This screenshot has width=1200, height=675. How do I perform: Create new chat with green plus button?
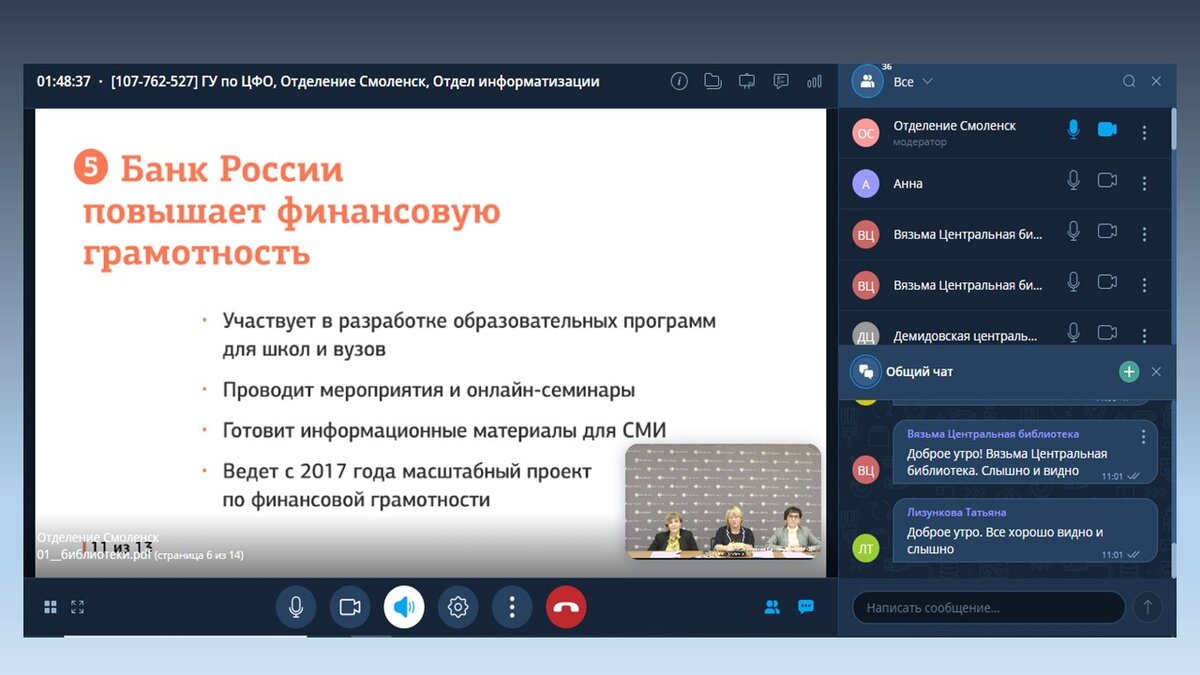point(1129,372)
